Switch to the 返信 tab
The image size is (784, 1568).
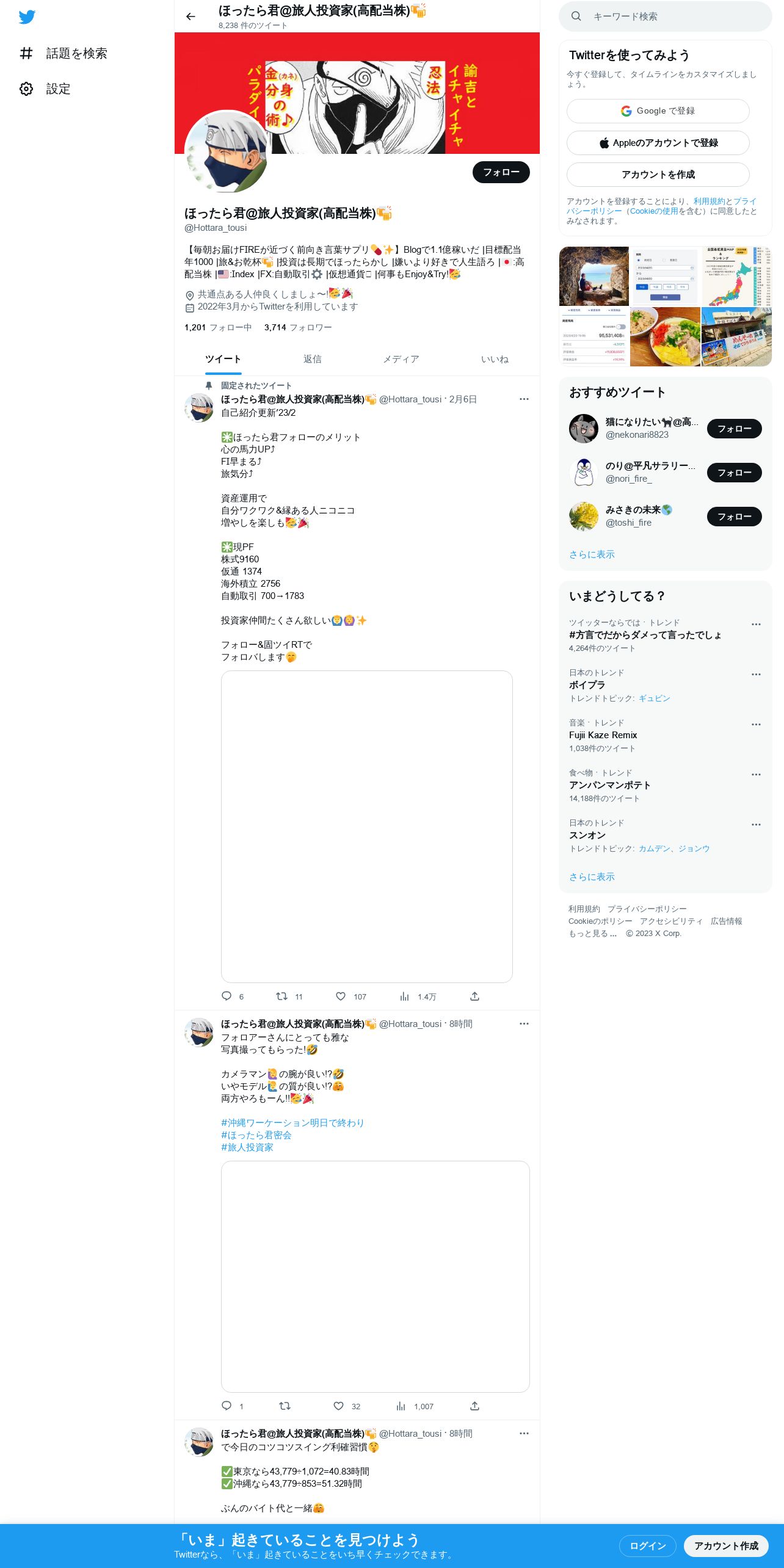[x=313, y=359]
